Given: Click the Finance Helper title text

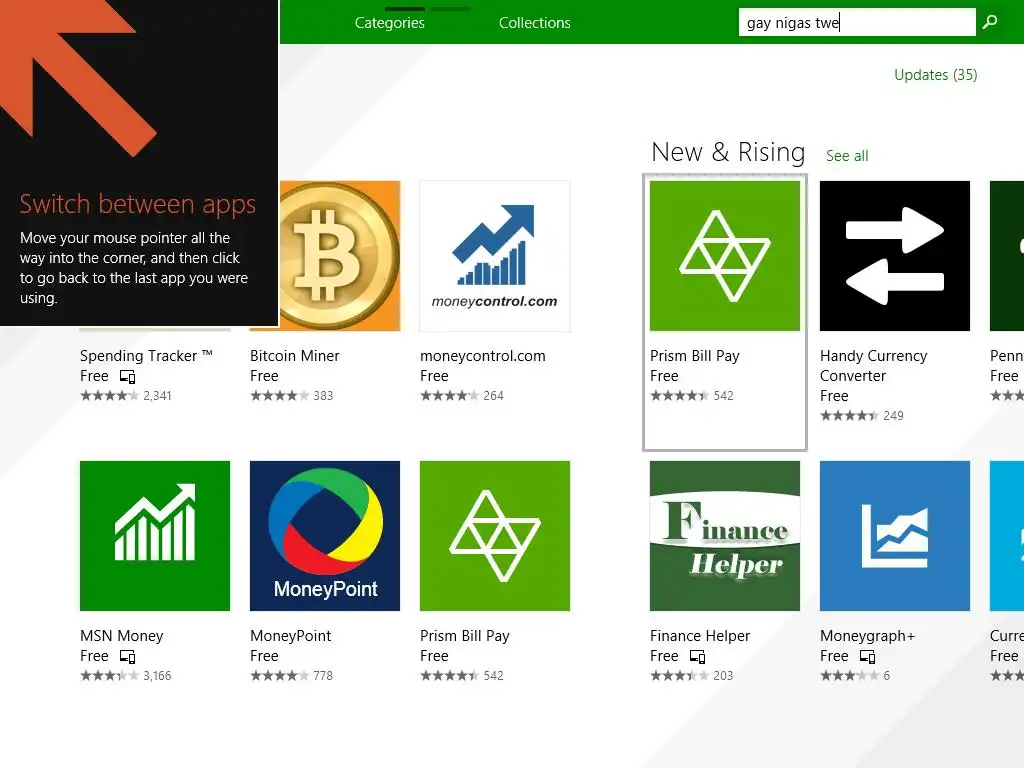Looking at the screenshot, I should 700,636.
